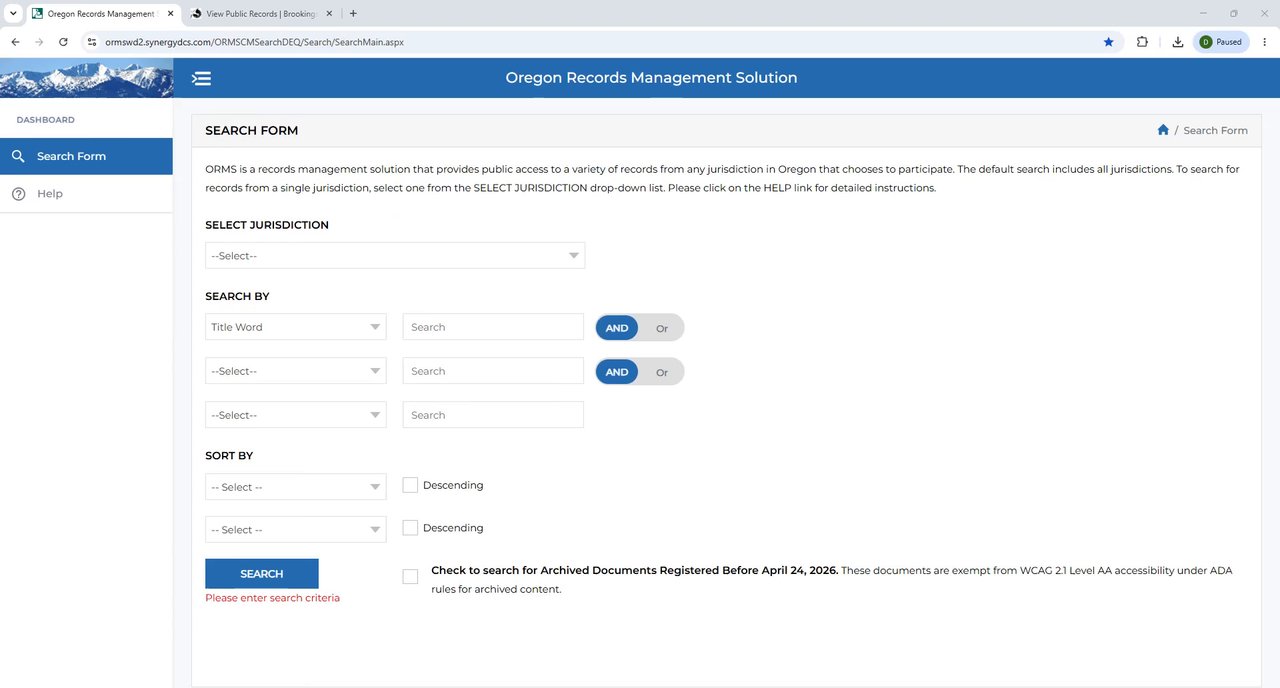Open the browser three-dot menu
This screenshot has width=1280, height=688.
[1263, 42]
